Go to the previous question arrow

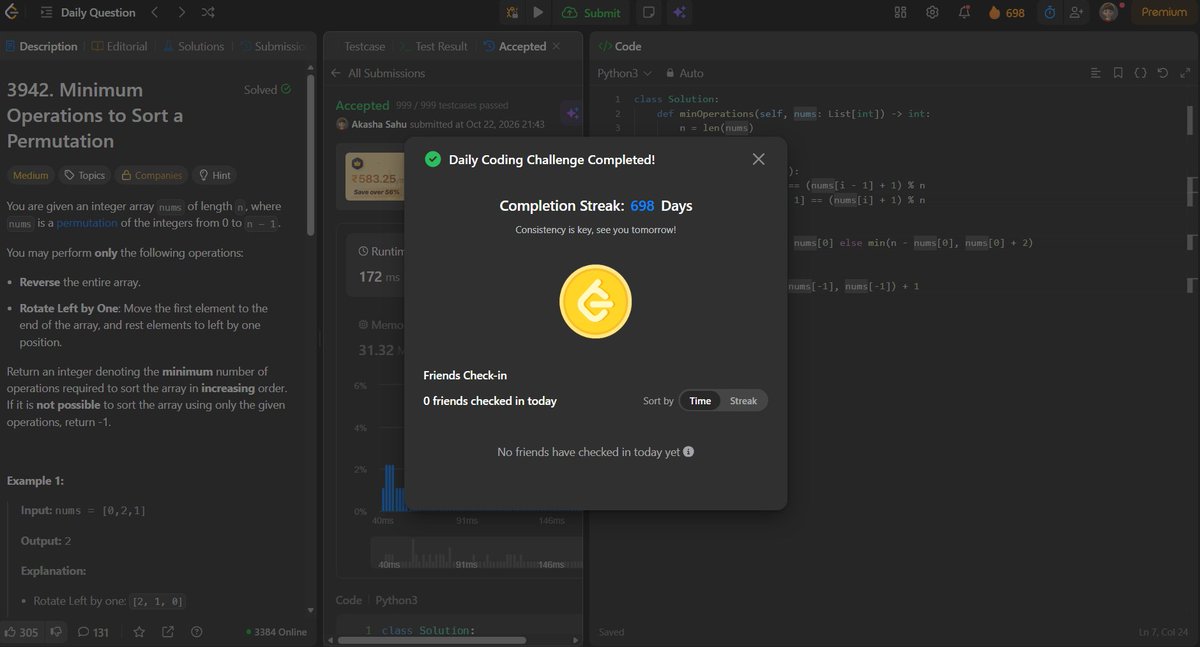click(154, 12)
